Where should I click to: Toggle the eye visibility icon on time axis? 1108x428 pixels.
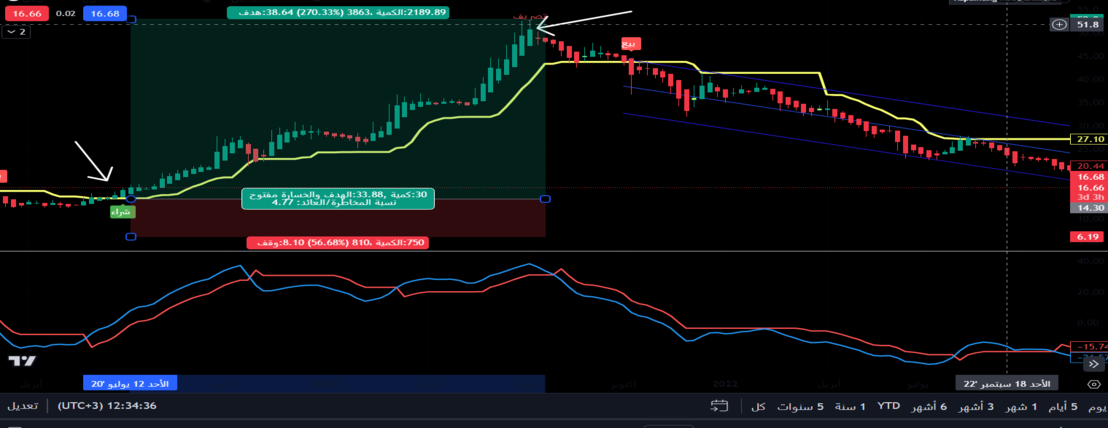pos(1093,384)
